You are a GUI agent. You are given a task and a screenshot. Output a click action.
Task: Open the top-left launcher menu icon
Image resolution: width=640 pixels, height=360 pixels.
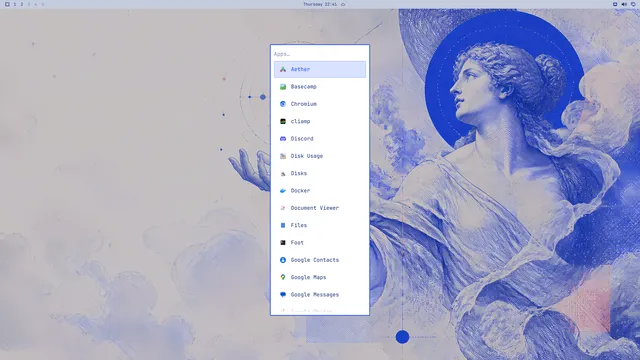7,4
